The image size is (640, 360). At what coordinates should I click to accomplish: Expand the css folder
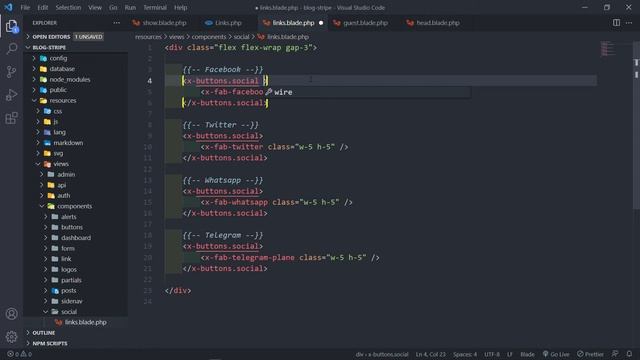(x=75, y=111)
